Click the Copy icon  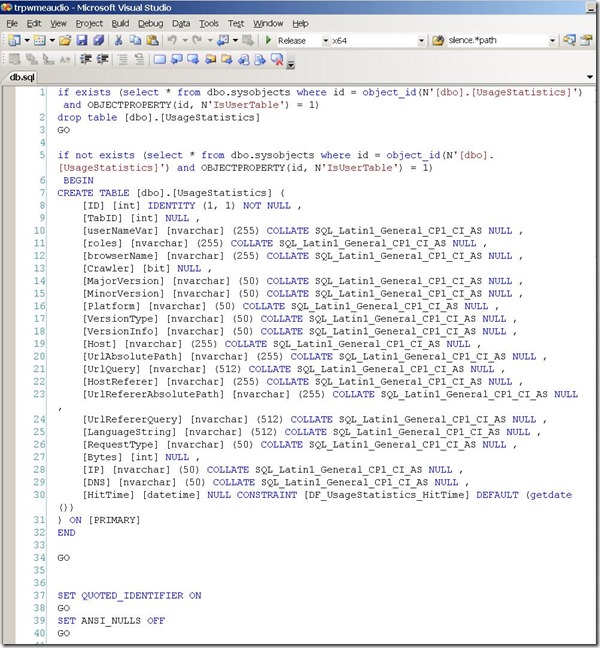pyautogui.click(x=135, y=40)
